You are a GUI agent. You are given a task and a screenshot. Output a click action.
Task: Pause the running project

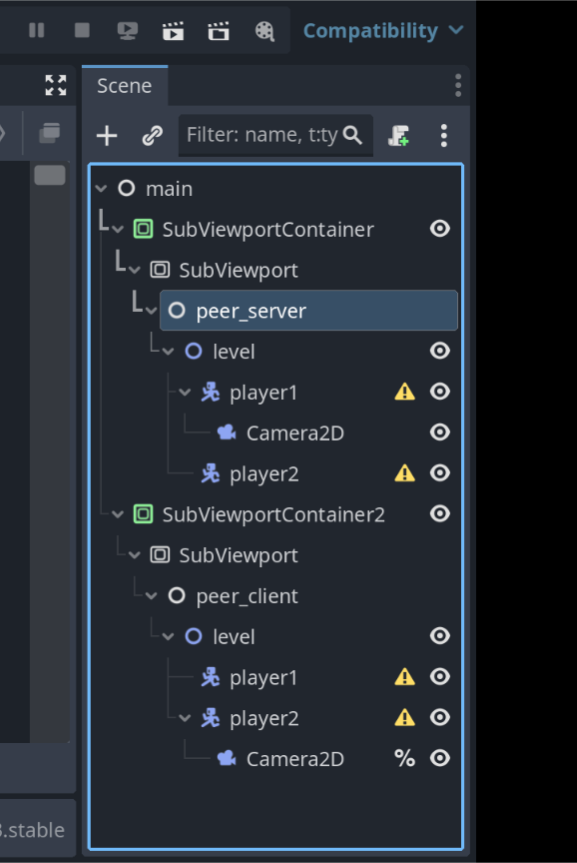click(36, 30)
